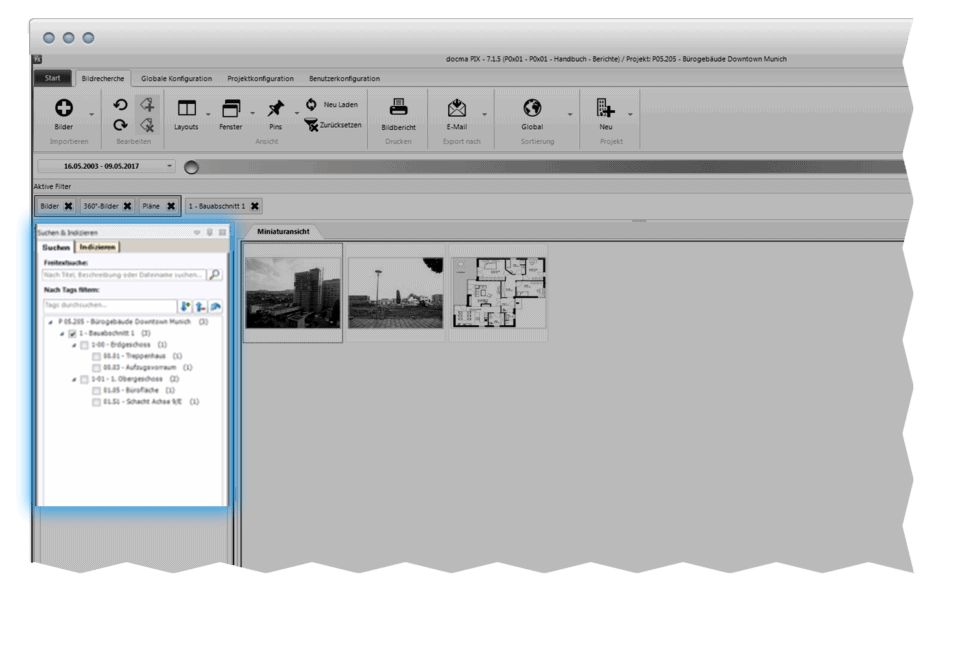Click the expand all tags icon
The height and width of the screenshot is (662, 960).
(x=185, y=306)
